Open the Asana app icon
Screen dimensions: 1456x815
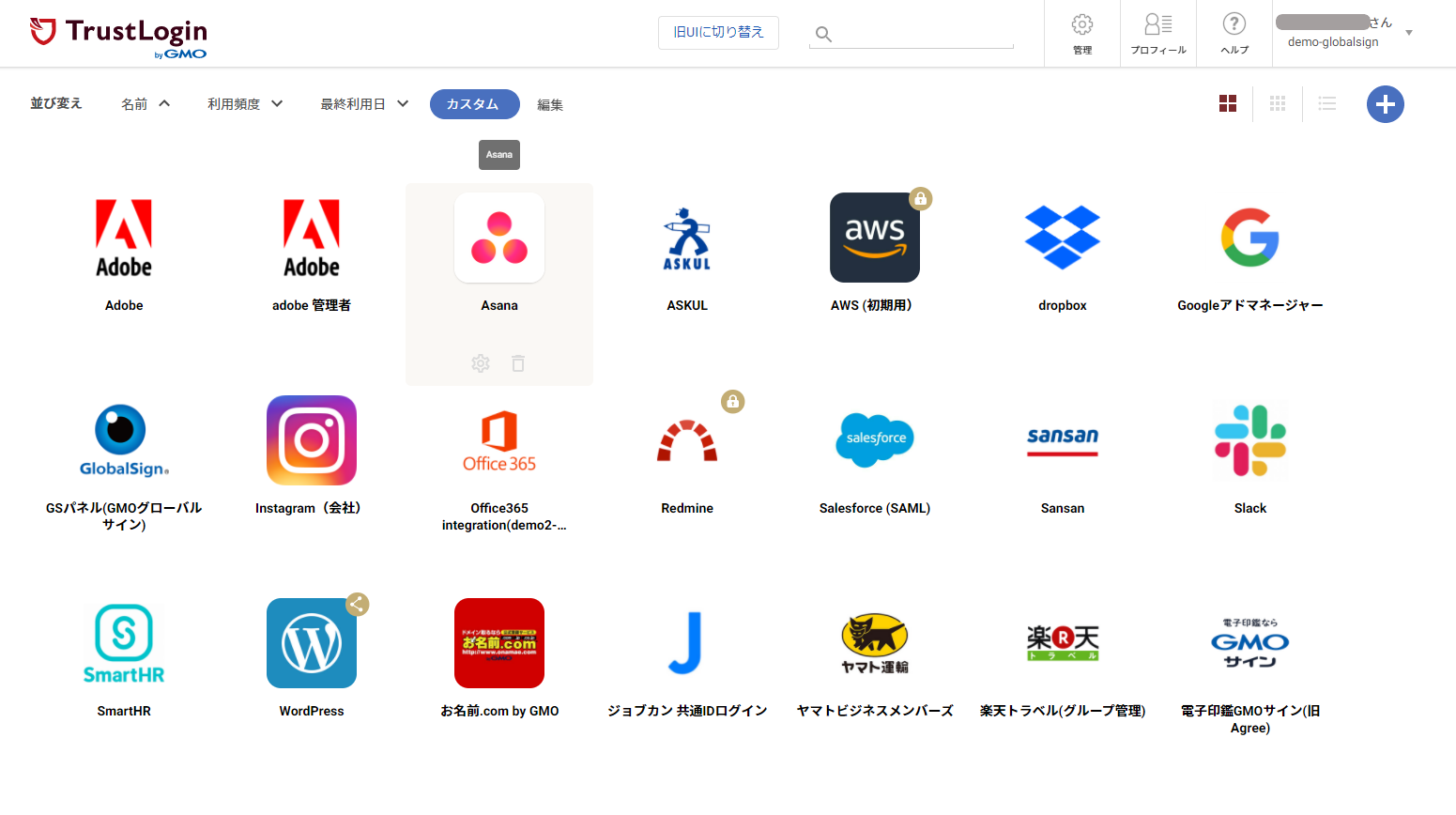(x=499, y=238)
